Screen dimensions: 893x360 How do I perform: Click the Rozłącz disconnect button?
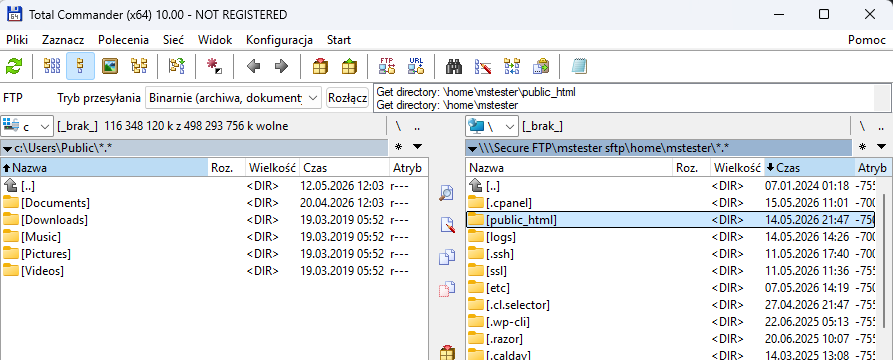347,98
